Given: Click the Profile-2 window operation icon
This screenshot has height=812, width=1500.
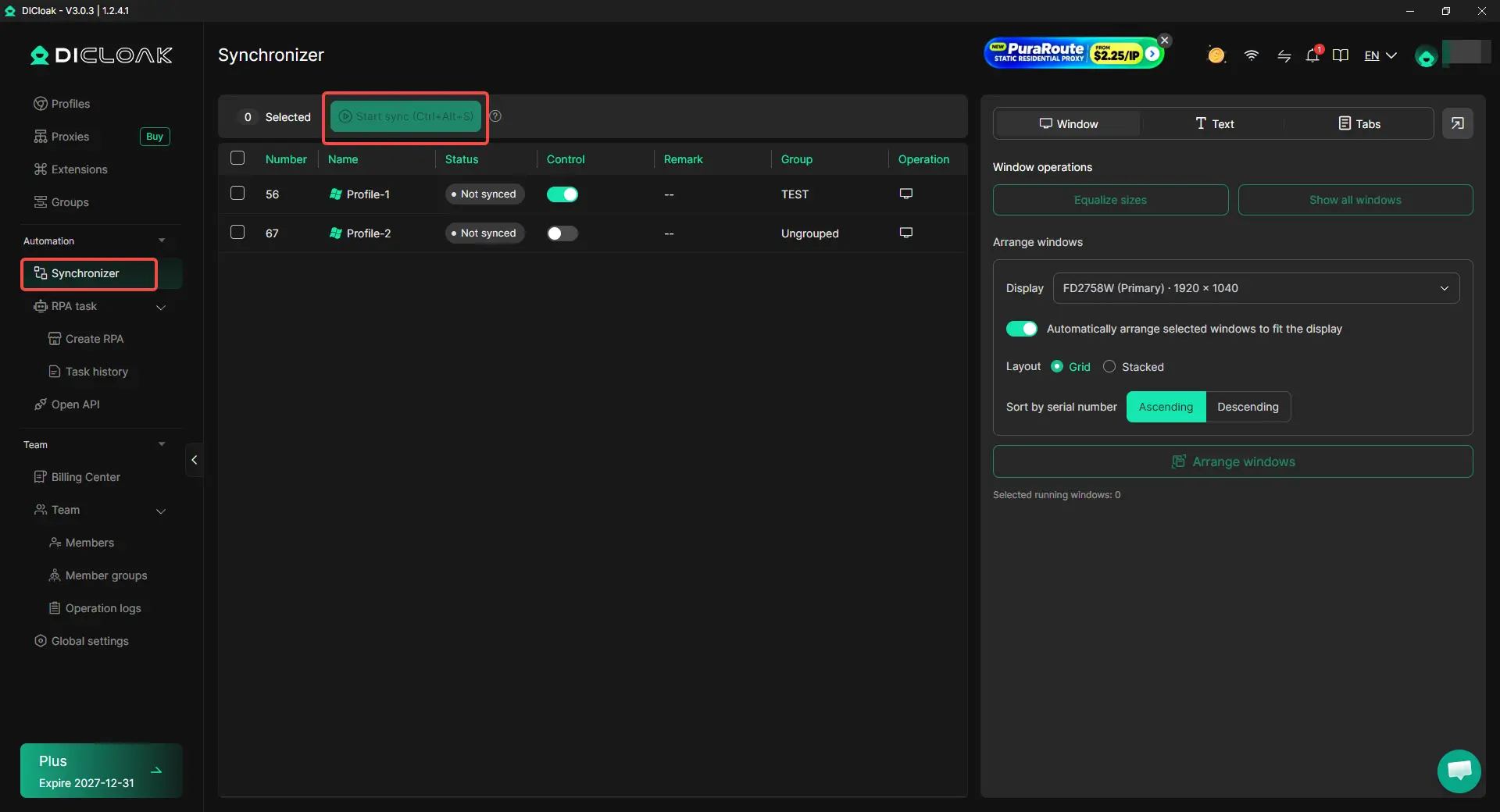Looking at the screenshot, I should pos(906,233).
